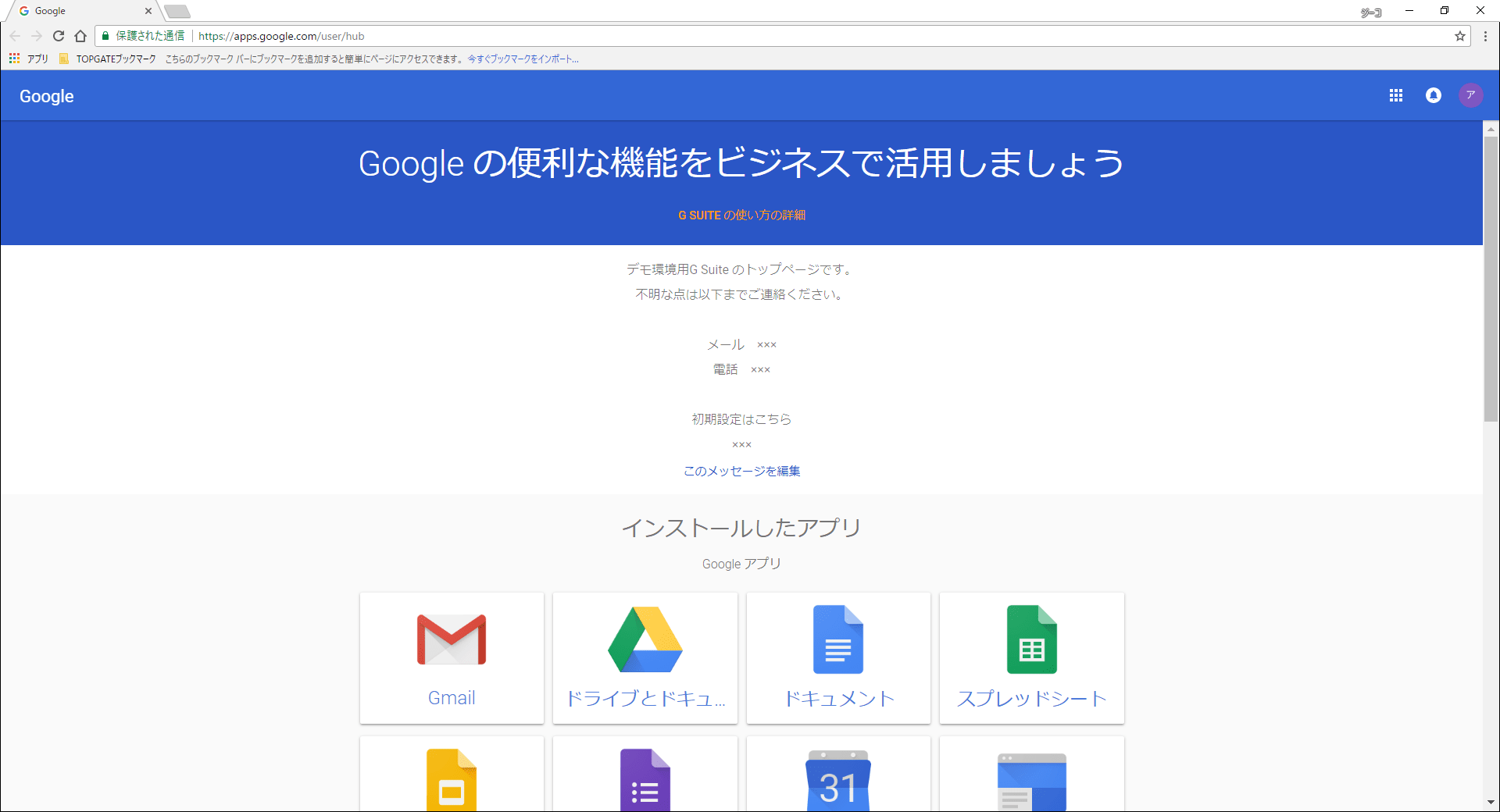Open the purple Forms app icon
The height and width of the screenshot is (812, 1500).
645,780
